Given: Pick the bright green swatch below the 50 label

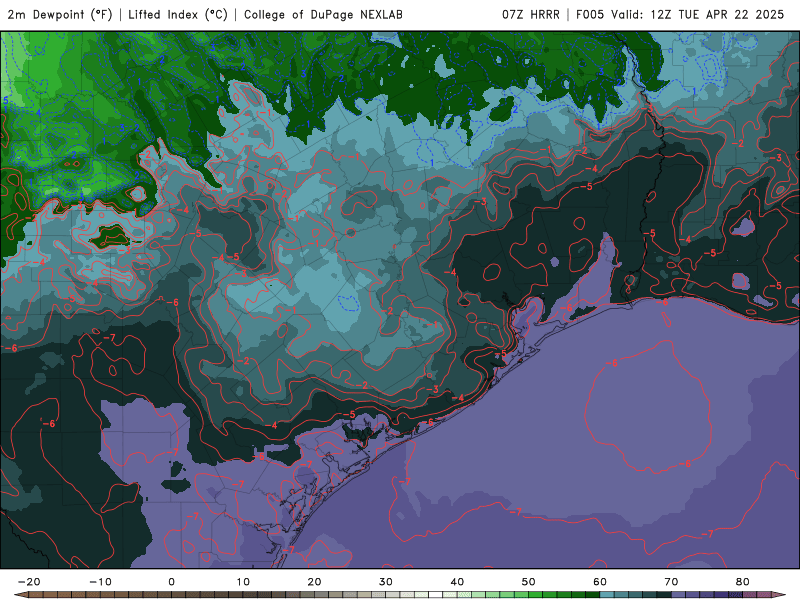Looking at the screenshot, I should [x=536, y=595].
